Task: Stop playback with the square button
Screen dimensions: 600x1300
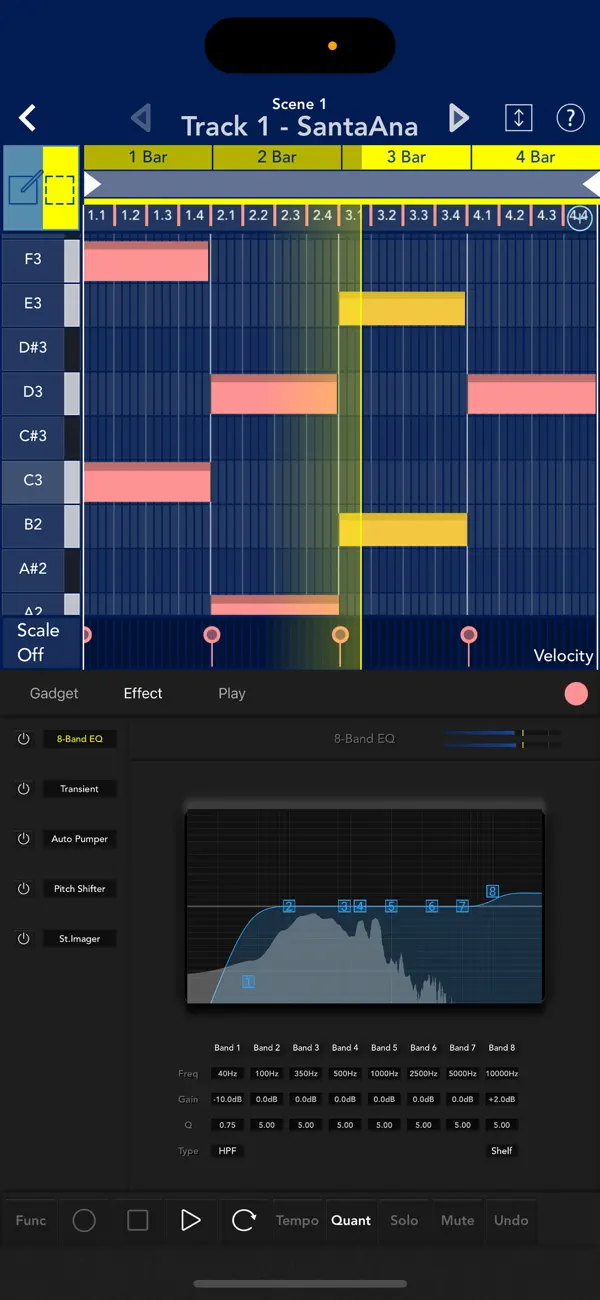Action: tap(138, 1220)
